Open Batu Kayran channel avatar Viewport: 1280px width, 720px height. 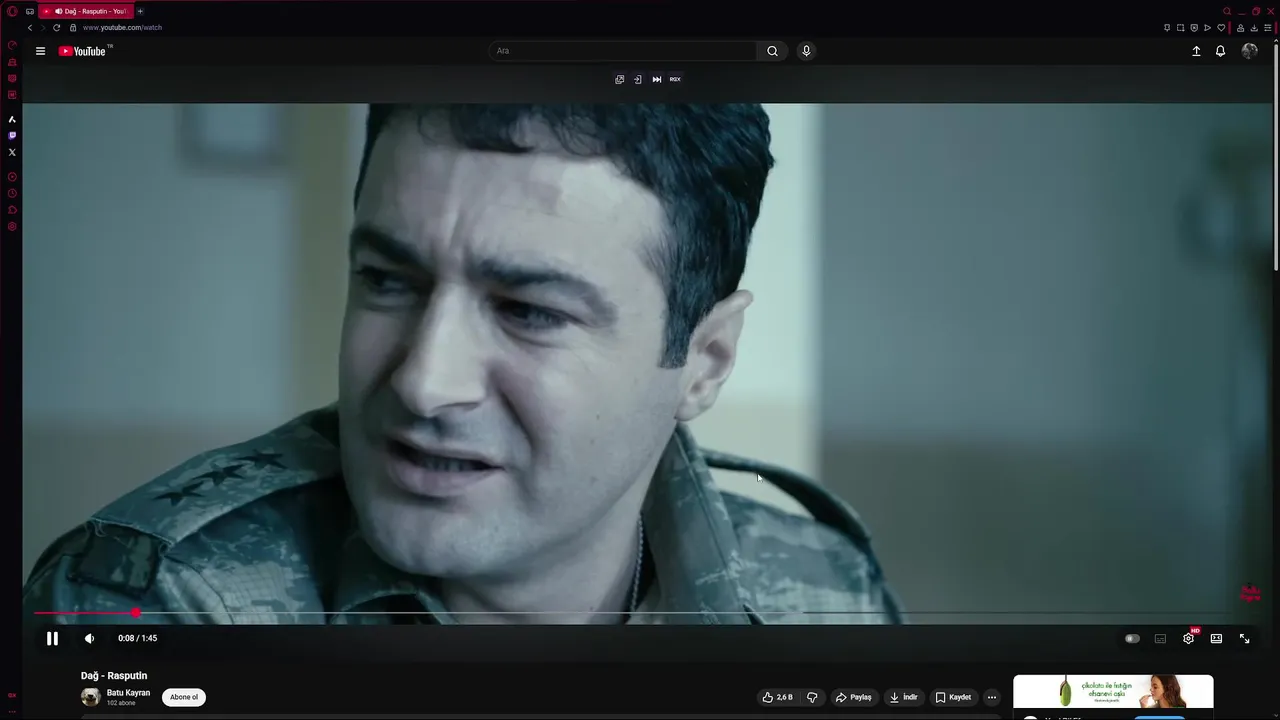[x=91, y=697]
